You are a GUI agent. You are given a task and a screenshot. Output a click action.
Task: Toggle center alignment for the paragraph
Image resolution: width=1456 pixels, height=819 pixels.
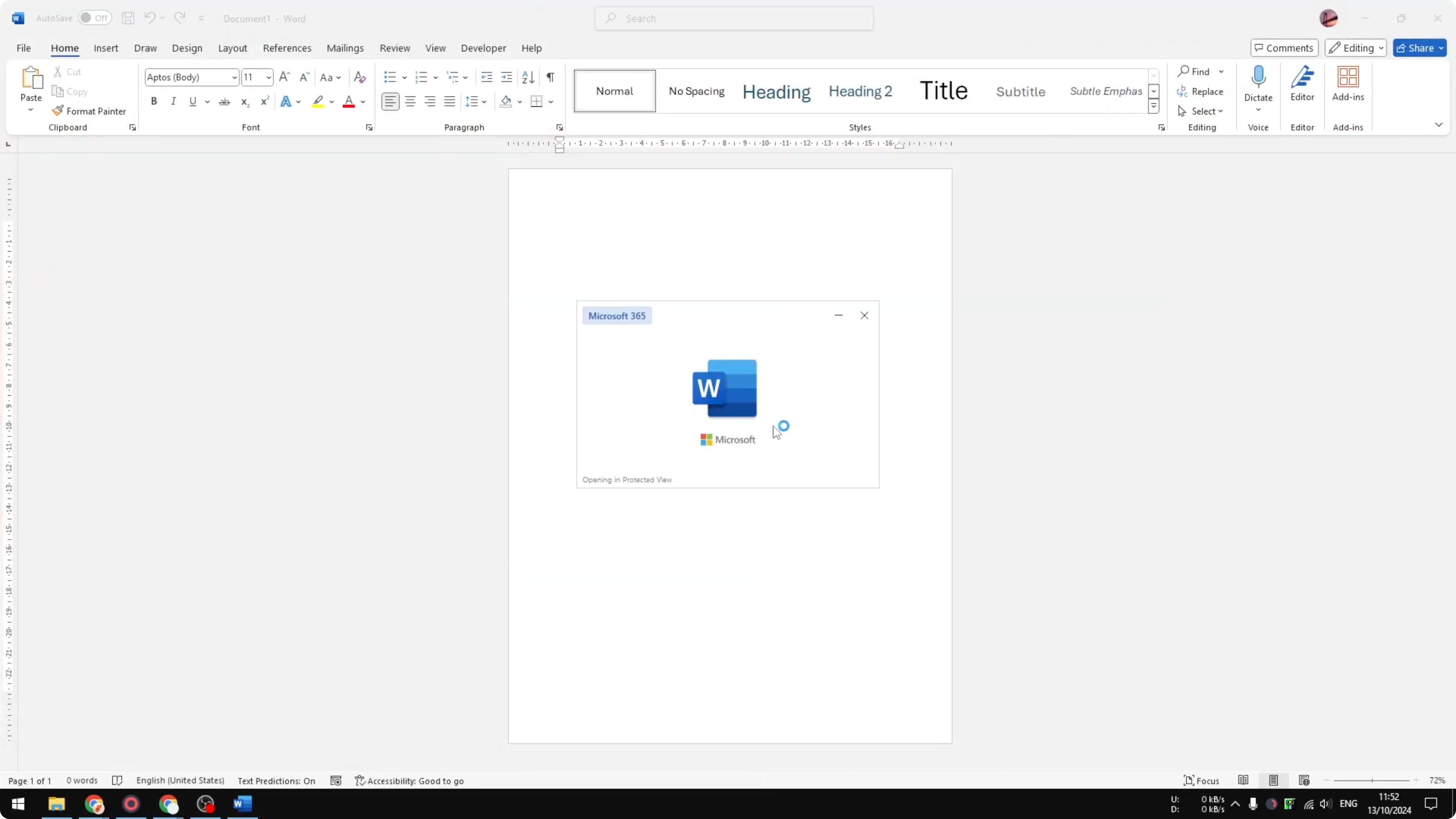click(410, 101)
